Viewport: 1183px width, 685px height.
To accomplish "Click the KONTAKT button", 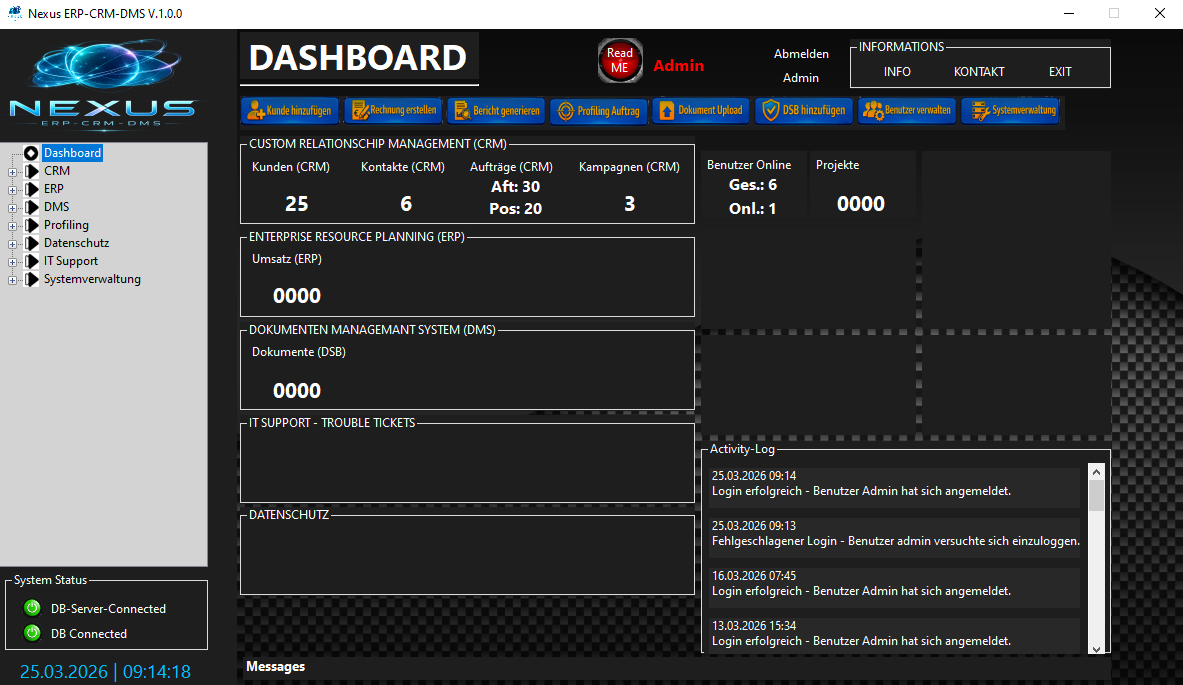I will (x=979, y=72).
